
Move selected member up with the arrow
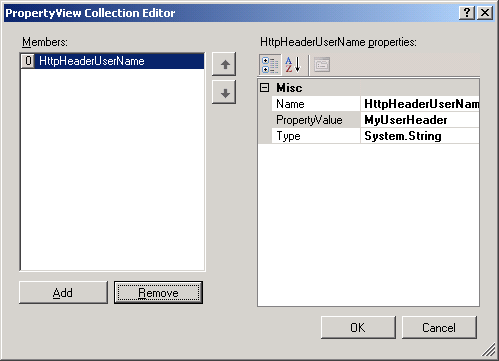224,64
